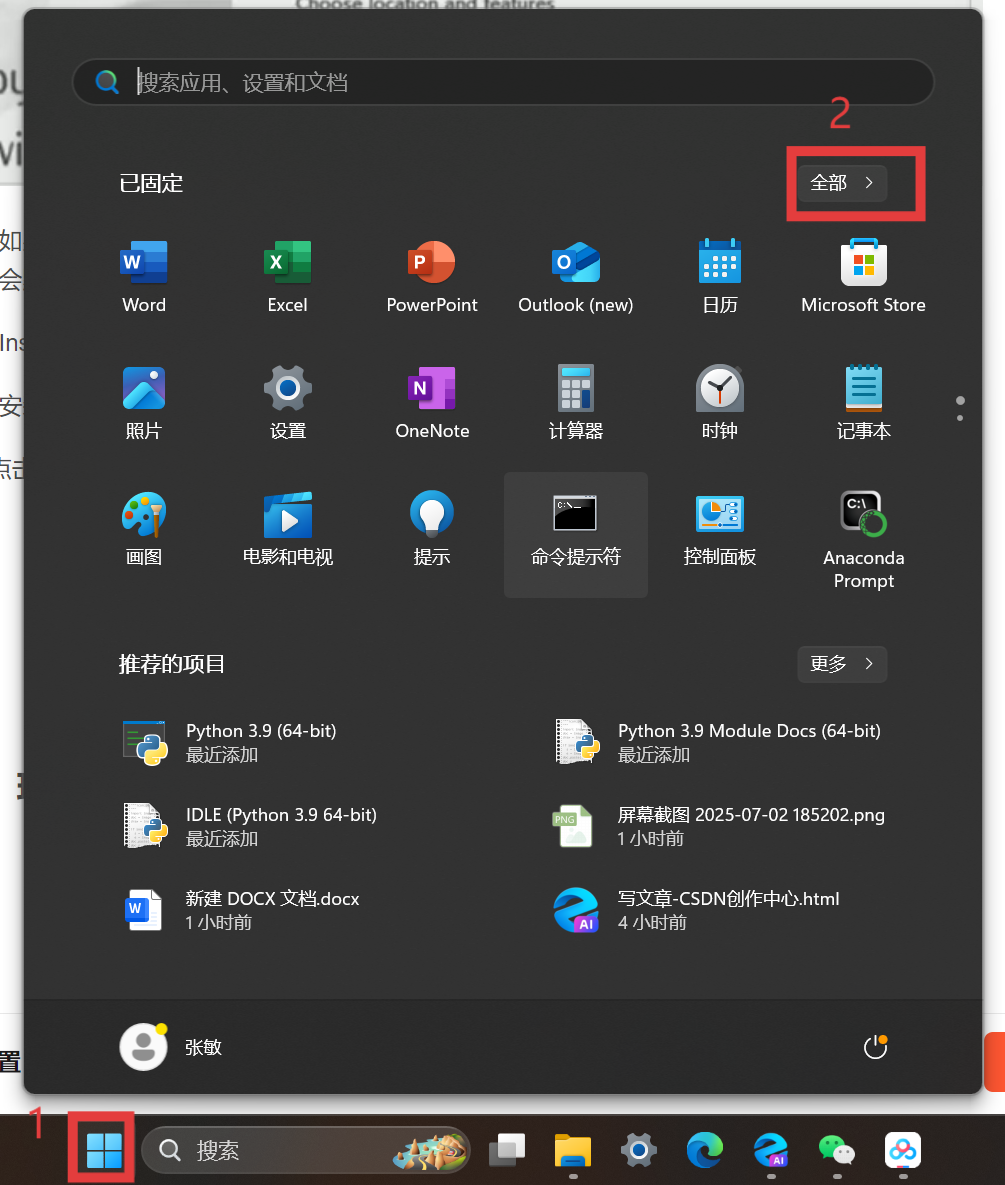
Task: Launch Microsoft Edge from the taskbar
Action: tap(704, 1150)
